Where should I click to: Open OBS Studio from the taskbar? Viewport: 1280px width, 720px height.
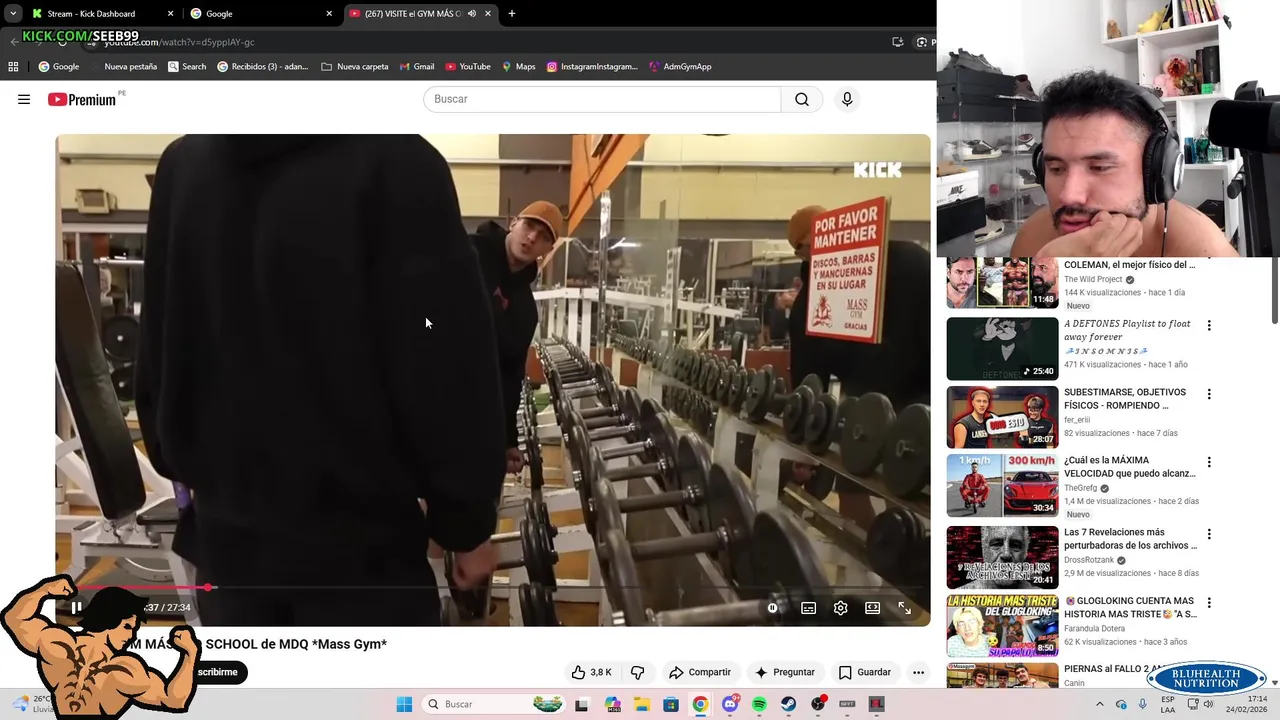tap(818, 704)
